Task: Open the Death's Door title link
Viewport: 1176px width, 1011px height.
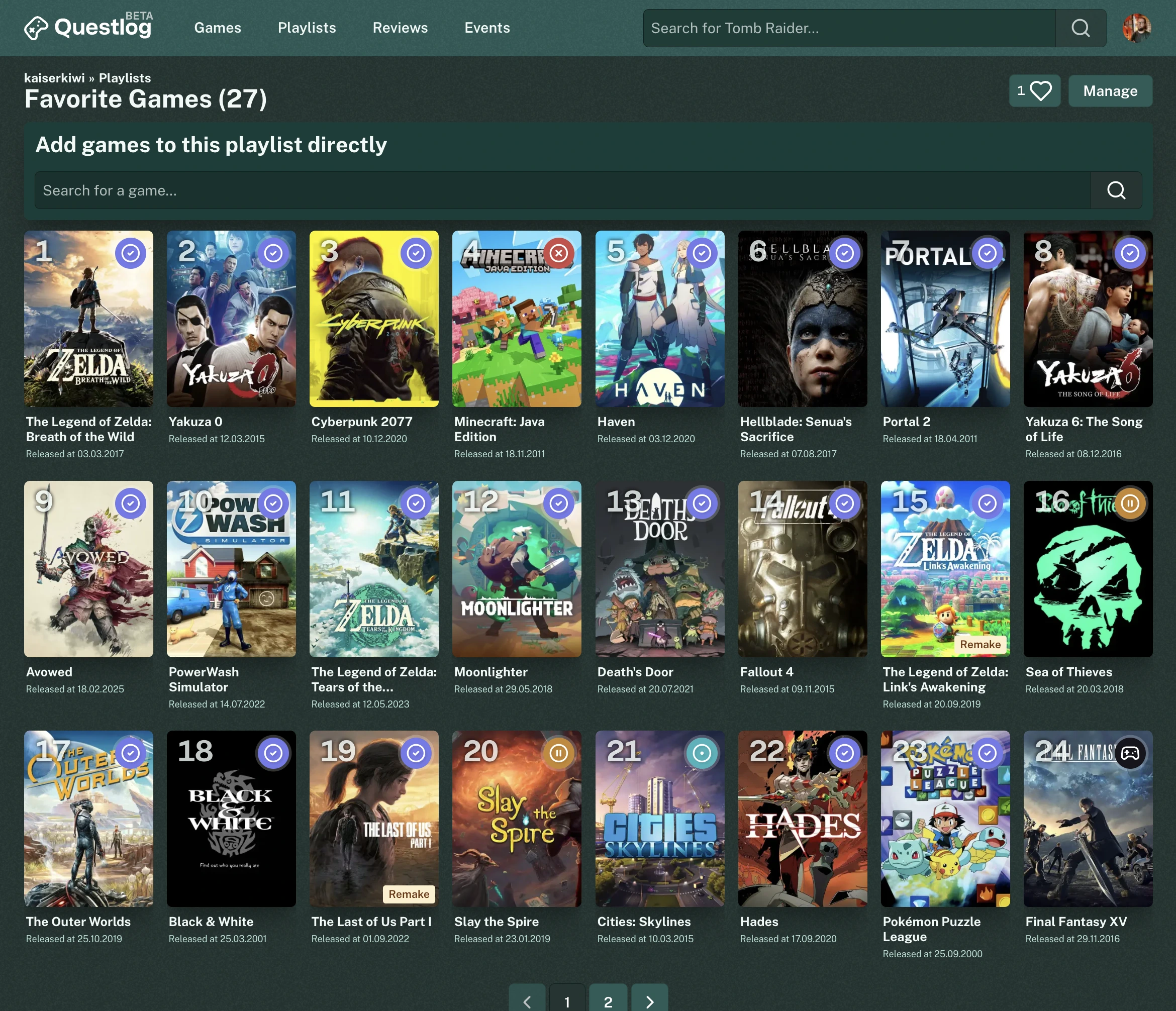Action: pyautogui.click(x=635, y=672)
